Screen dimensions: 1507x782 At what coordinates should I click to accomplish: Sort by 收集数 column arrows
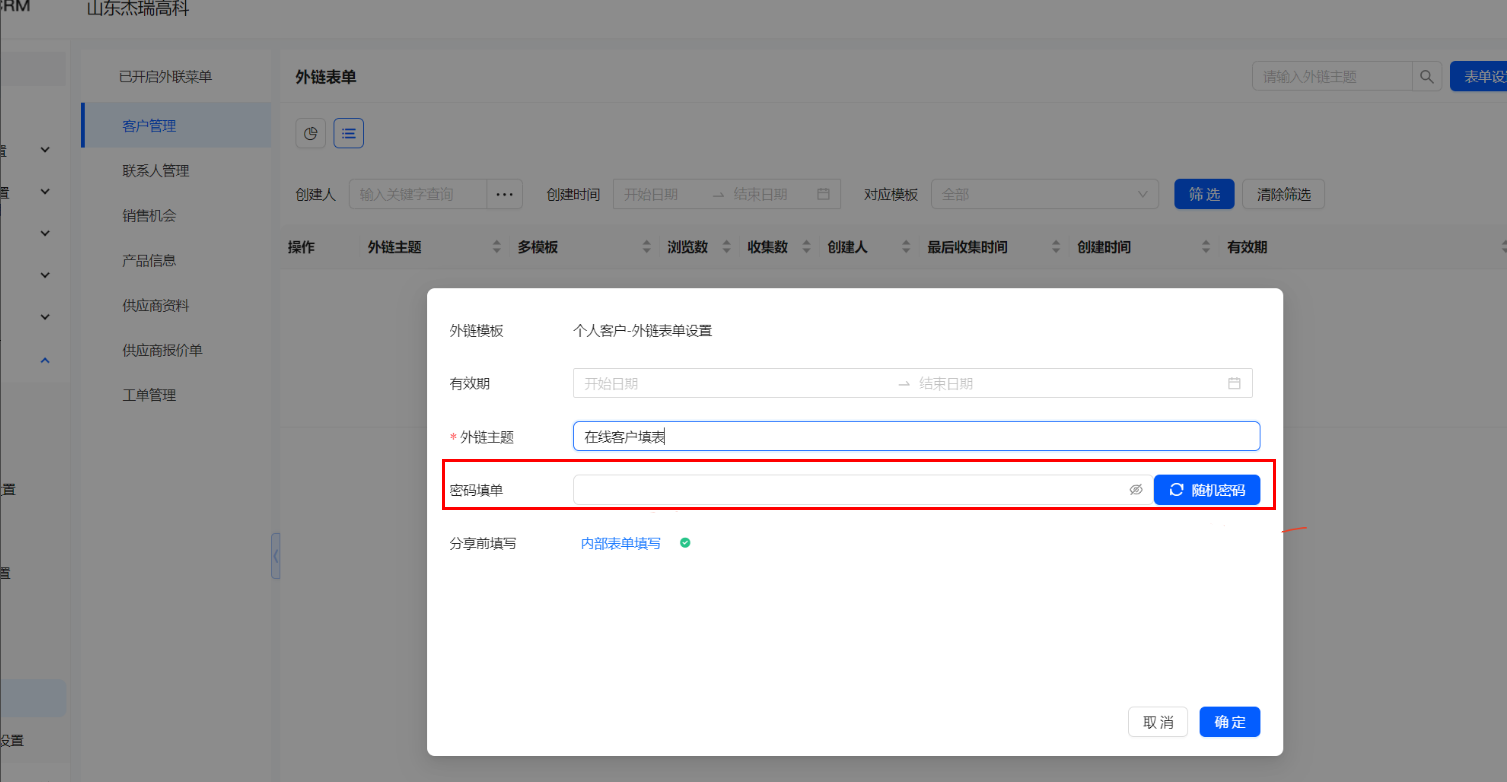pyautogui.click(x=806, y=247)
